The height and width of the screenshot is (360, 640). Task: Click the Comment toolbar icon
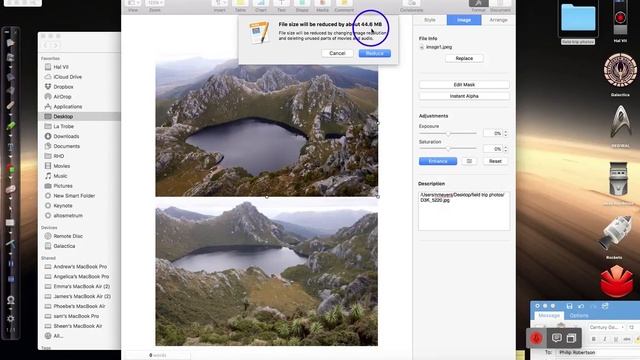(344, 5)
